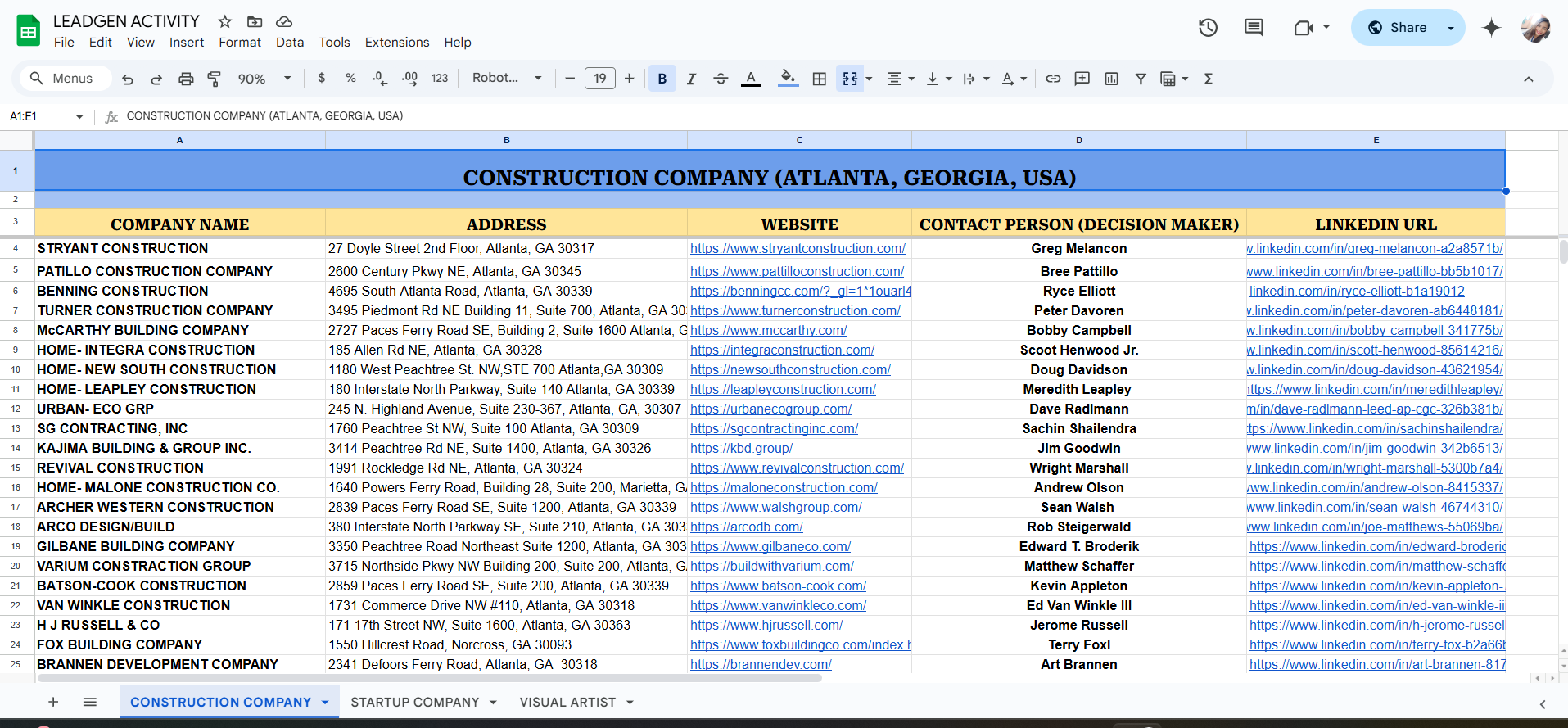Switch to the STARTUP COMPANY sheet tab

[x=414, y=703]
